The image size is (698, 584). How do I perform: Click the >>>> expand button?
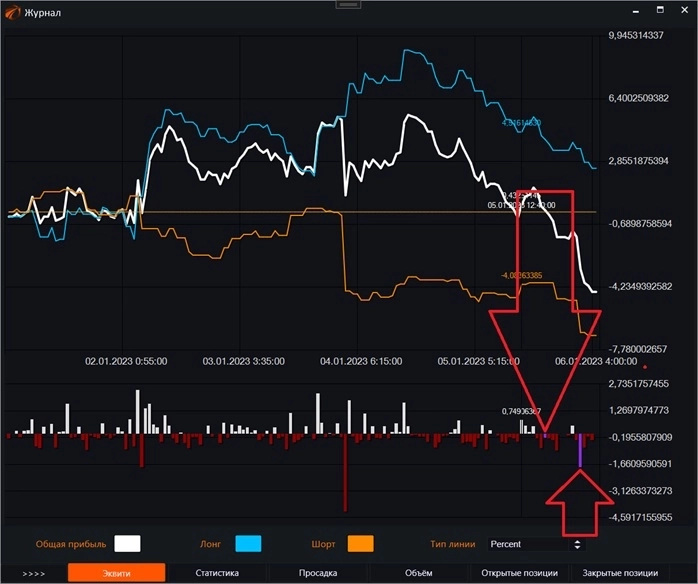pyautogui.click(x=33, y=573)
